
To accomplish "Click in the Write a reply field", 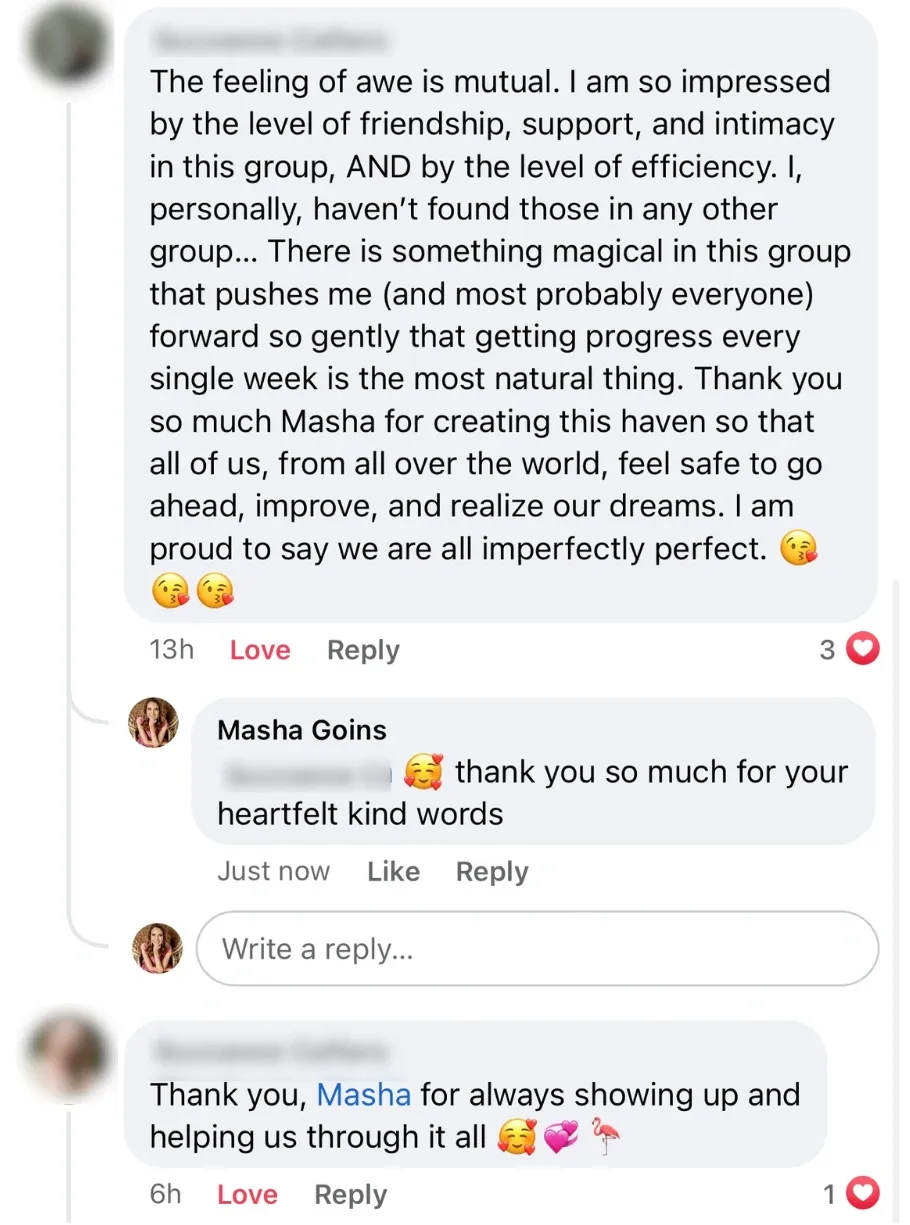I will (x=537, y=948).
